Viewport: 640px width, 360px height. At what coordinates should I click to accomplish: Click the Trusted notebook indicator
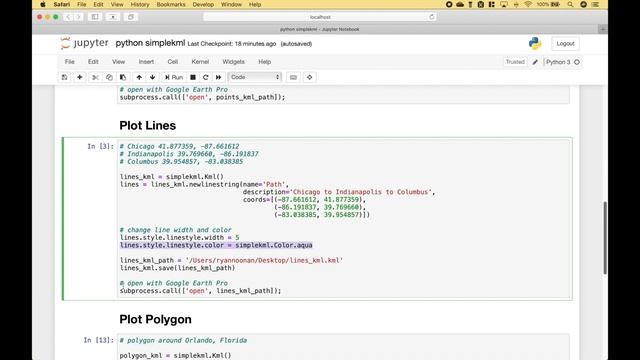515,62
